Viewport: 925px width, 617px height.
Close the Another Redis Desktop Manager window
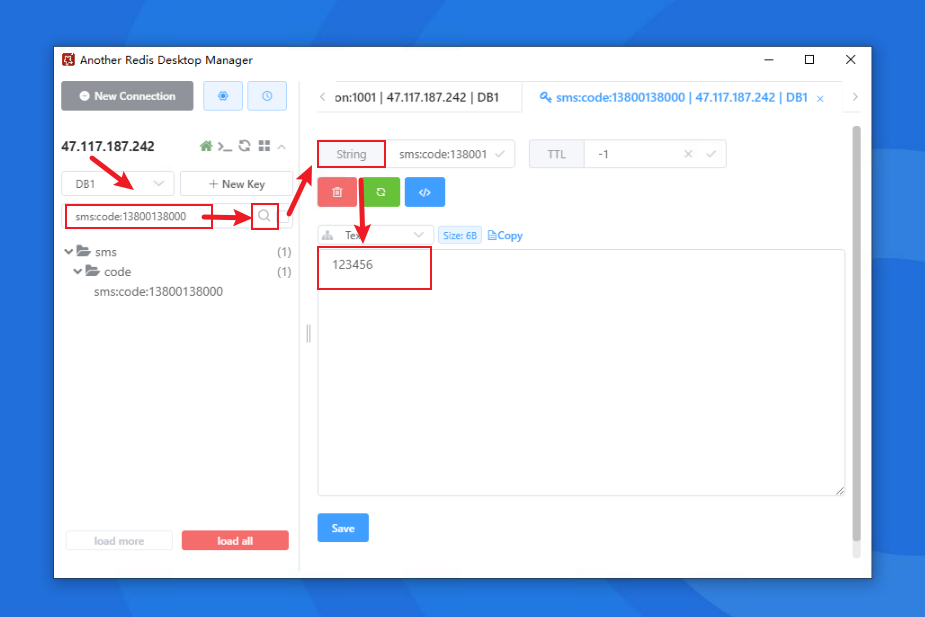pos(851,60)
